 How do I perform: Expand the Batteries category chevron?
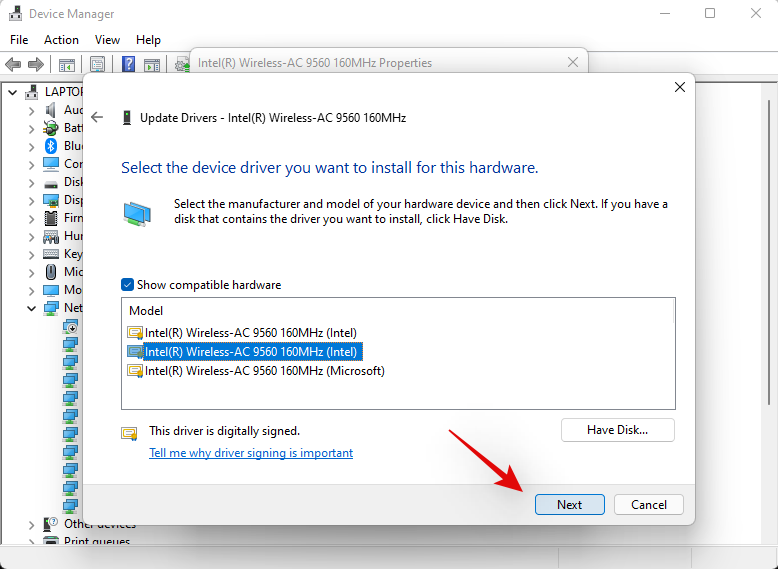click(x=31, y=128)
